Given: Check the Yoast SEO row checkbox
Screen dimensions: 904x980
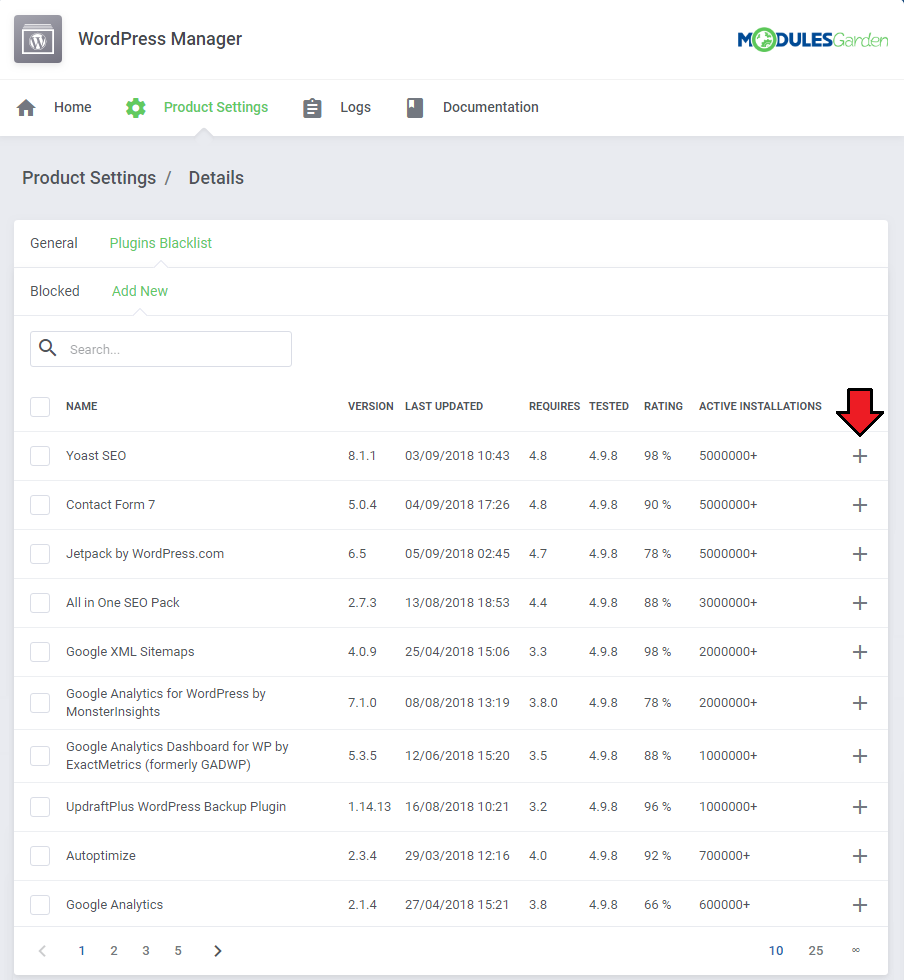Looking at the screenshot, I should tap(40, 456).
